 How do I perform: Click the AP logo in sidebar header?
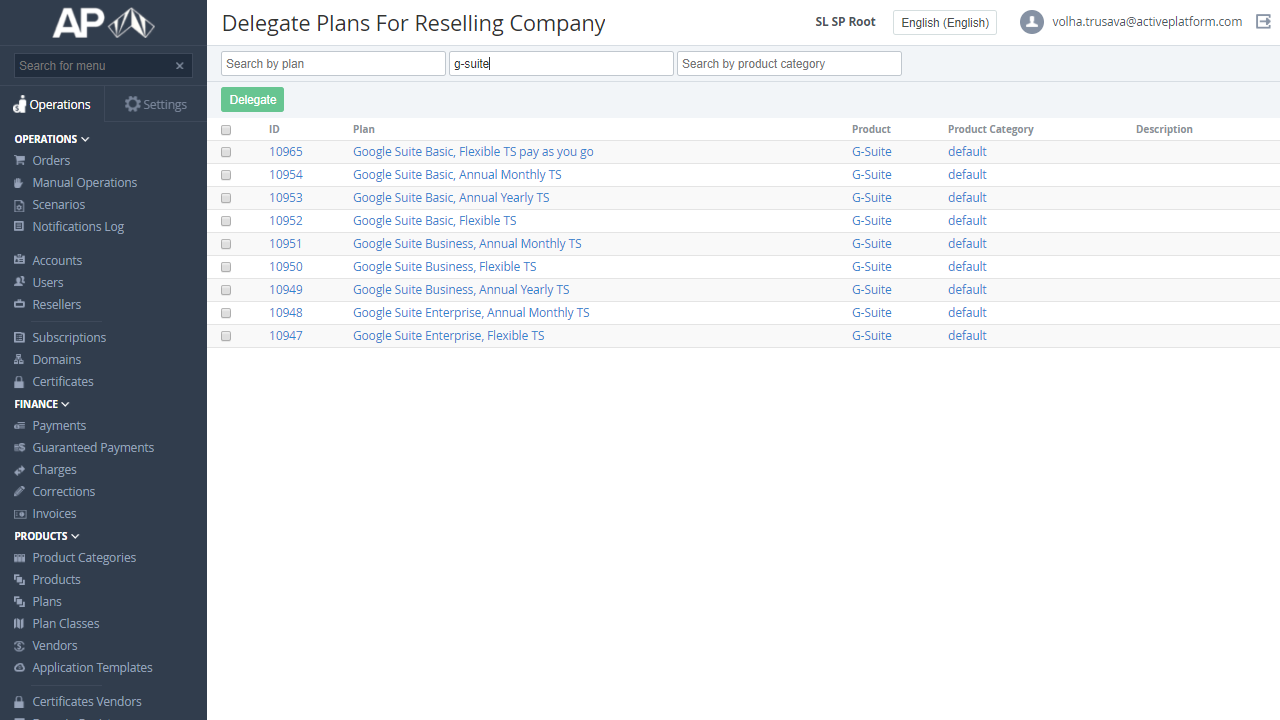[x=103, y=23]
